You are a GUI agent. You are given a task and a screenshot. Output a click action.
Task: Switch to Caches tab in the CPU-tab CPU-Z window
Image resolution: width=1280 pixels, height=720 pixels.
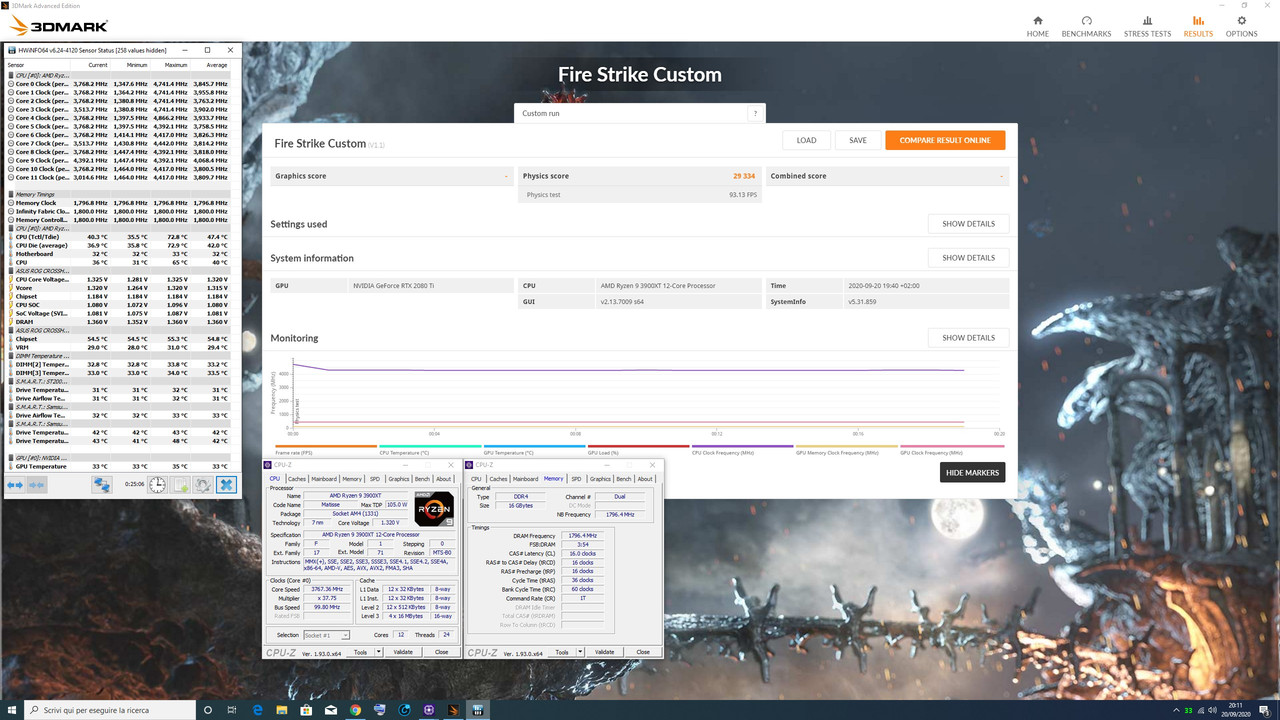tap(297, 479)
